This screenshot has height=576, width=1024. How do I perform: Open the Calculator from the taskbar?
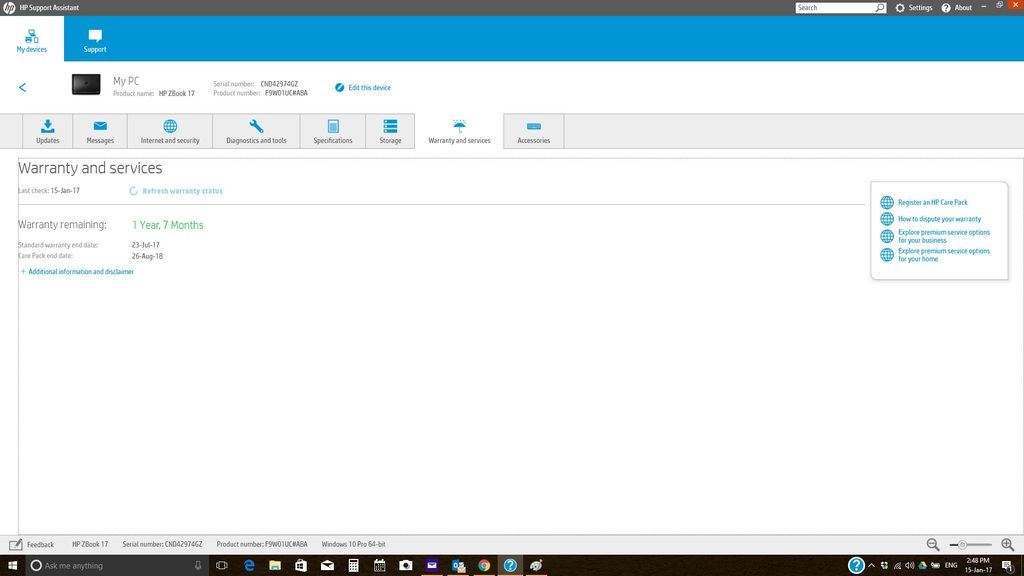coord(353,566)
